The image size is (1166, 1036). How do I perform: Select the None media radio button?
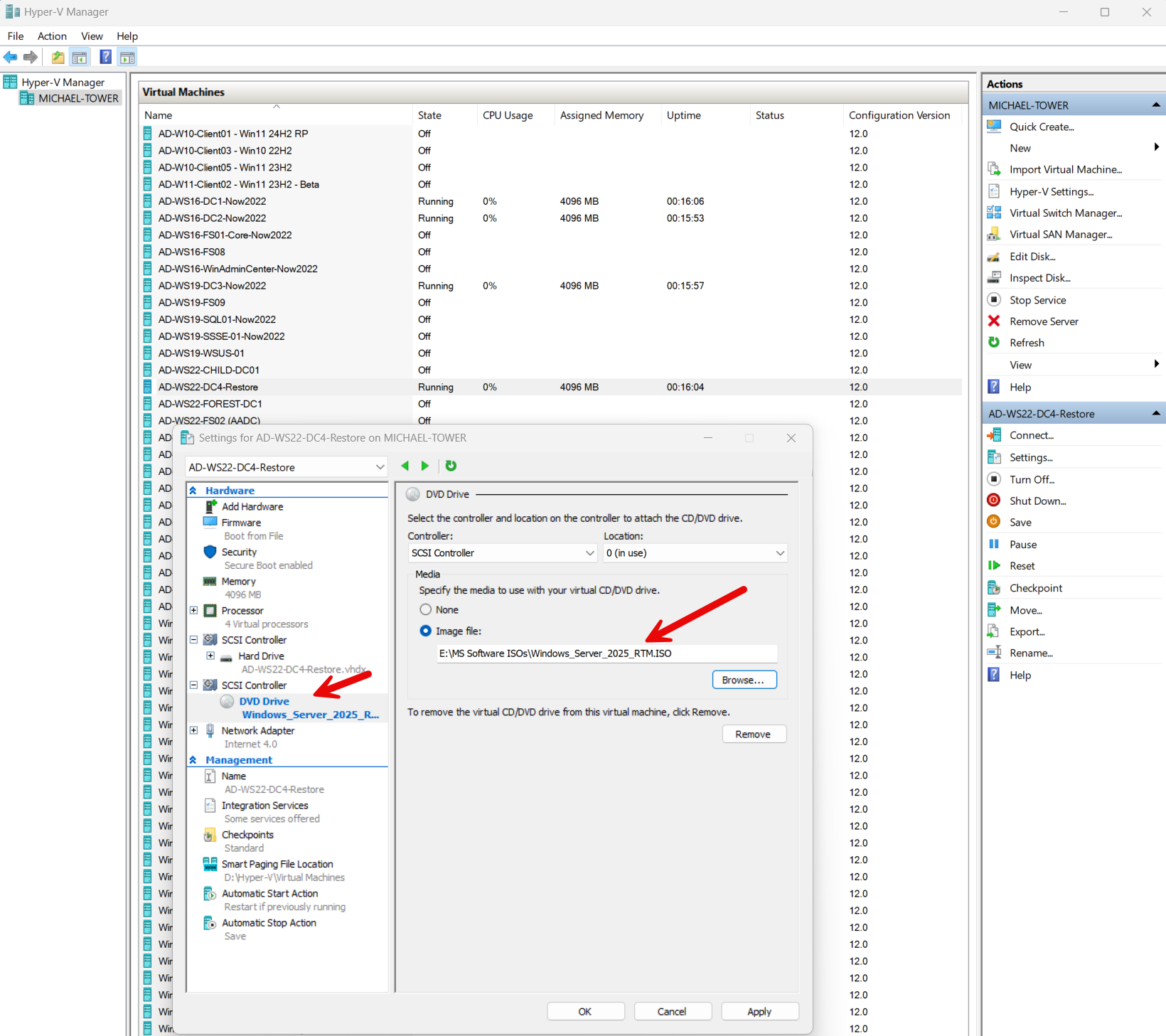tap(426, 609)
